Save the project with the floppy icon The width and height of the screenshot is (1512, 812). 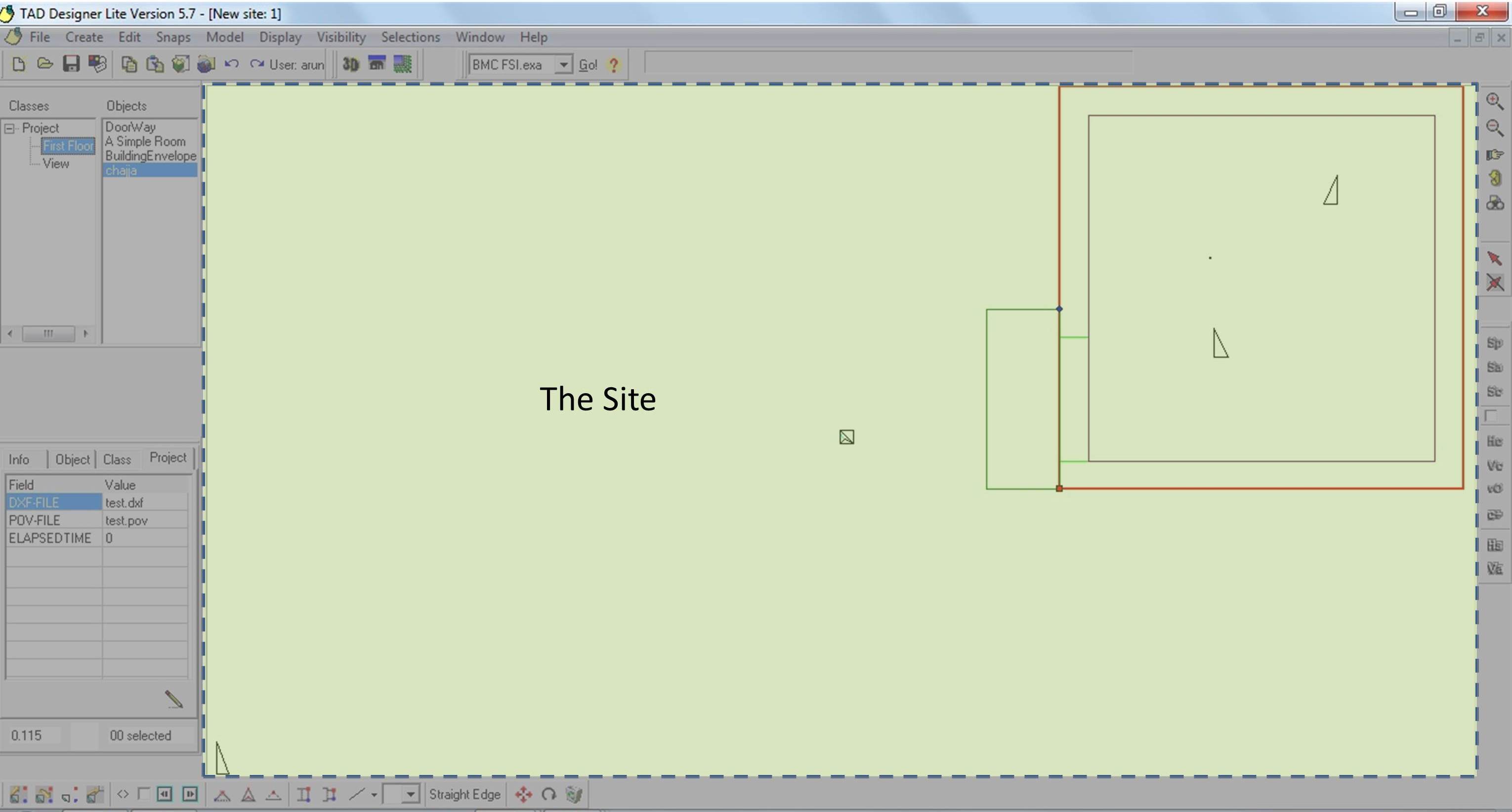pos(71,64)
